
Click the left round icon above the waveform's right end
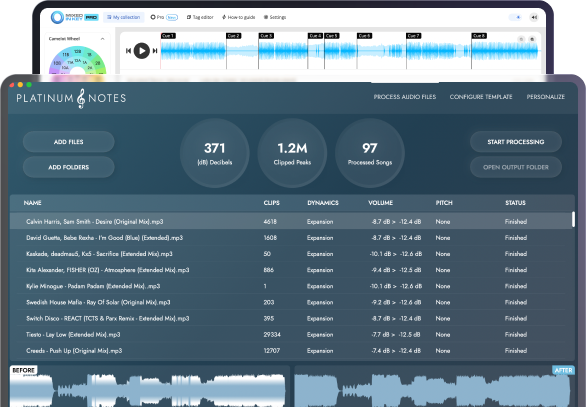coord(521,39)
